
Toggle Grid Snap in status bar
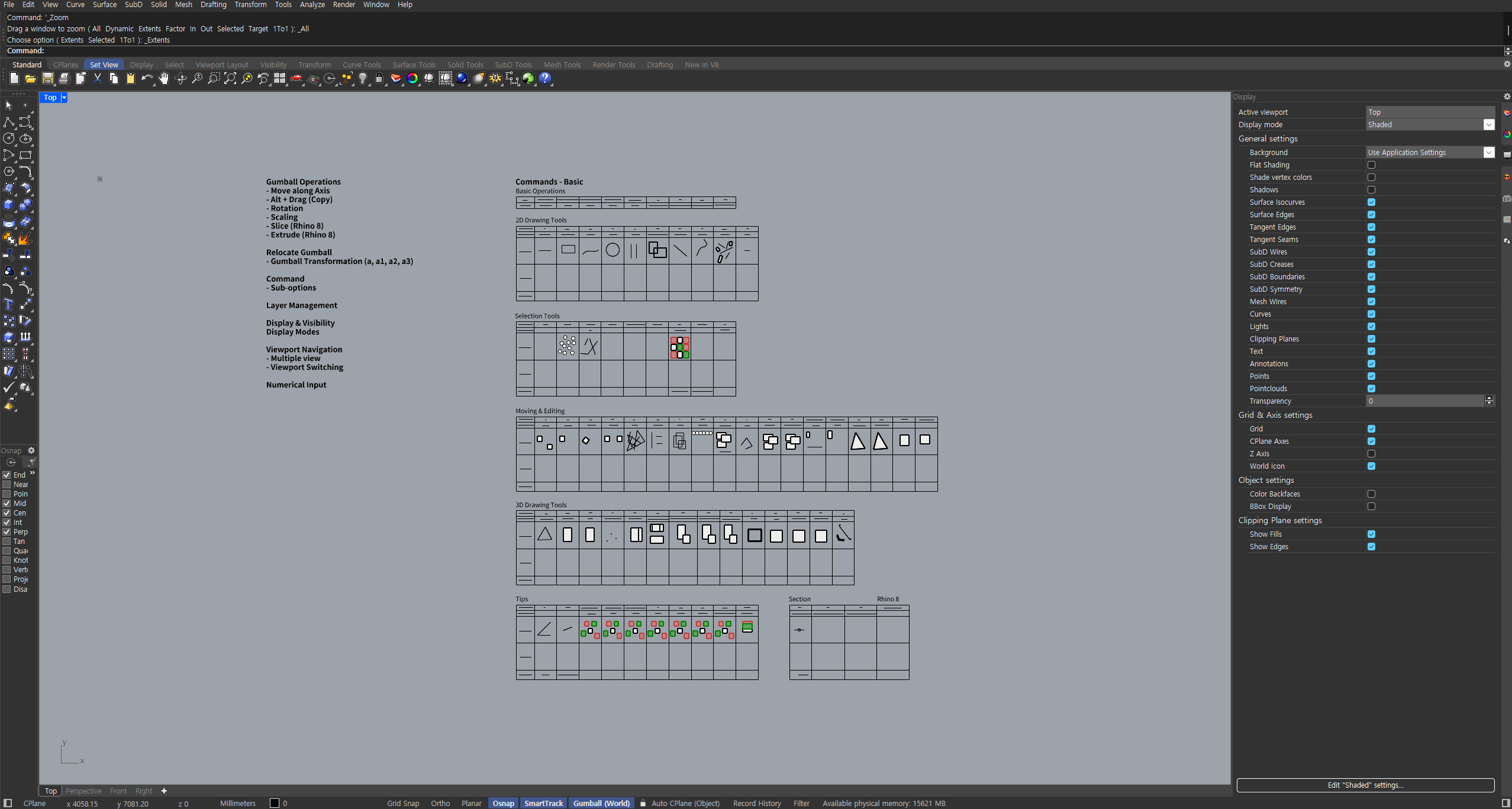click(403, 804)
